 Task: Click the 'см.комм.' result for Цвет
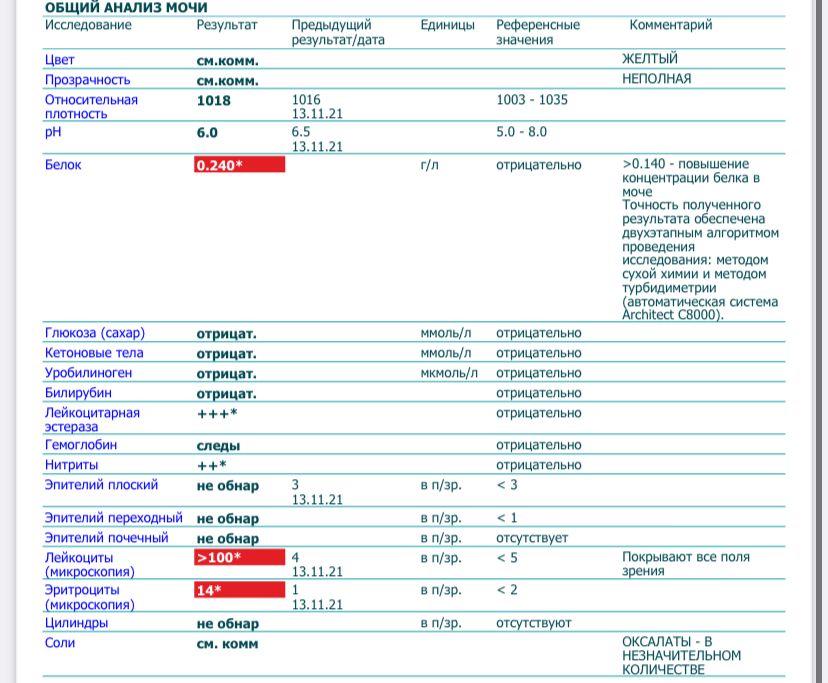tap(228, 61)
